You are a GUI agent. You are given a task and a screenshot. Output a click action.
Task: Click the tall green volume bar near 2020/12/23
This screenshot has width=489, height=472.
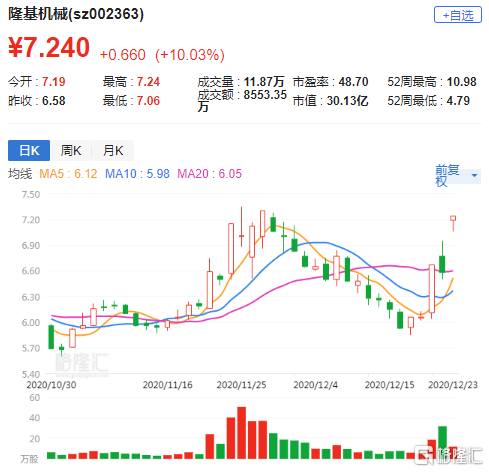[442, 442]
